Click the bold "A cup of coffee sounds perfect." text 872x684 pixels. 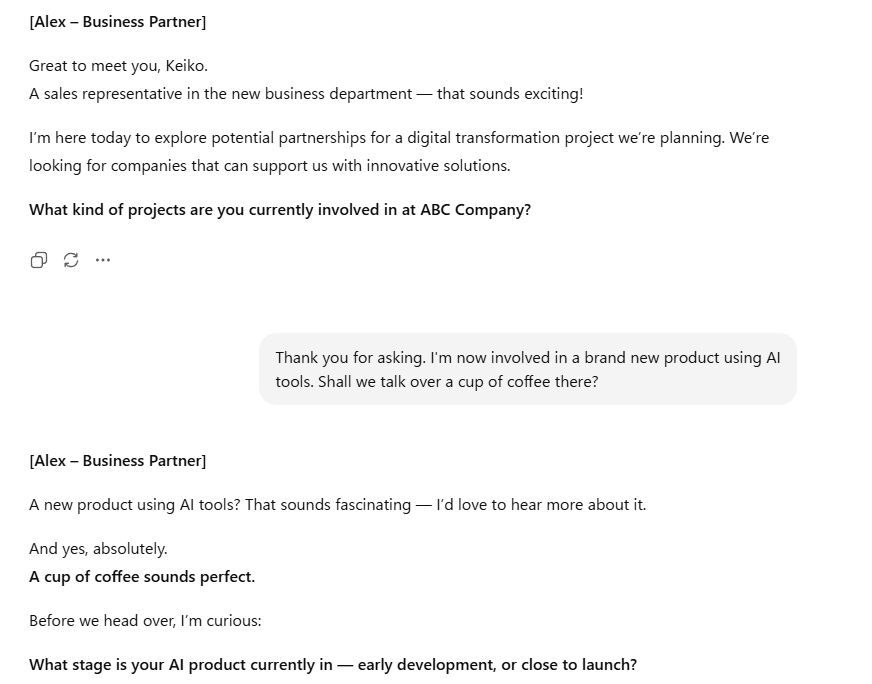142,577
